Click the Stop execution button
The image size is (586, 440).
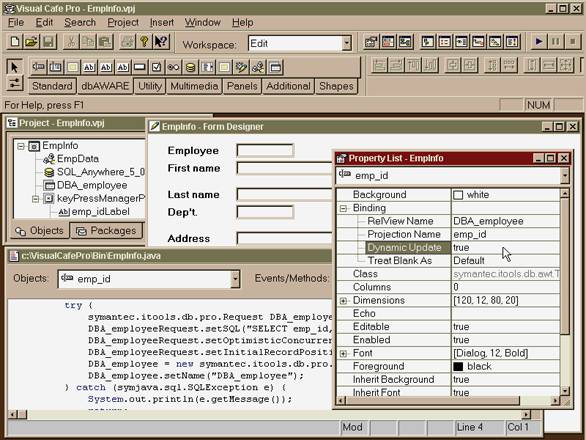click(573, 41)
